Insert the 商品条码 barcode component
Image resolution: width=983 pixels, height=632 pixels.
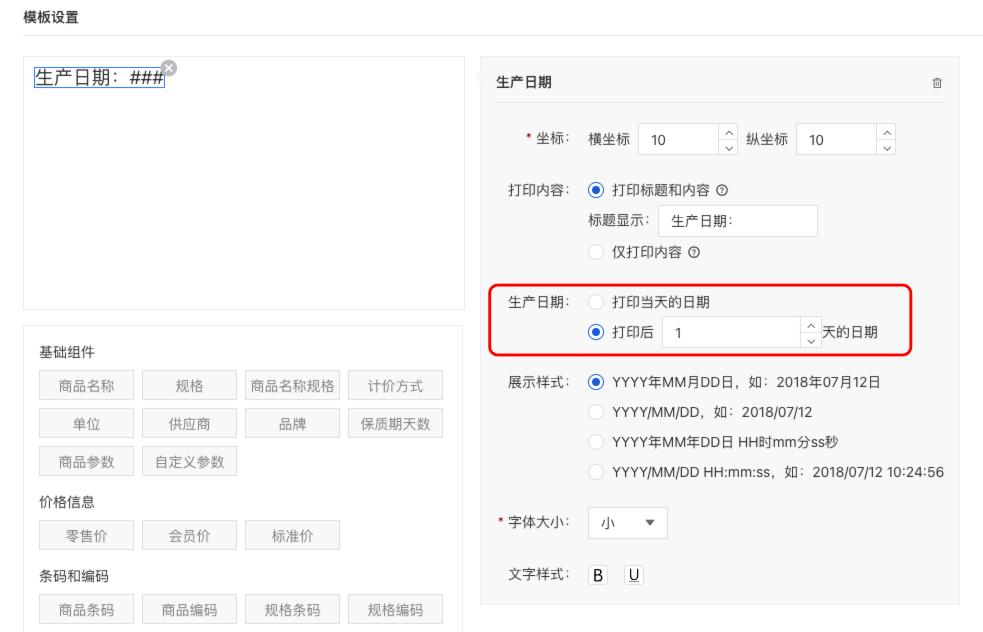85,609
